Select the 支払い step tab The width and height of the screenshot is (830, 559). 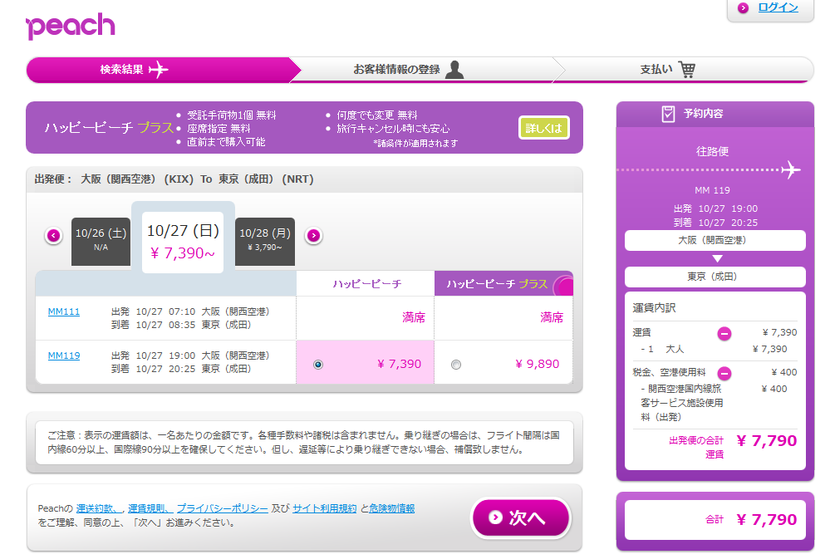tap(682, 69)
